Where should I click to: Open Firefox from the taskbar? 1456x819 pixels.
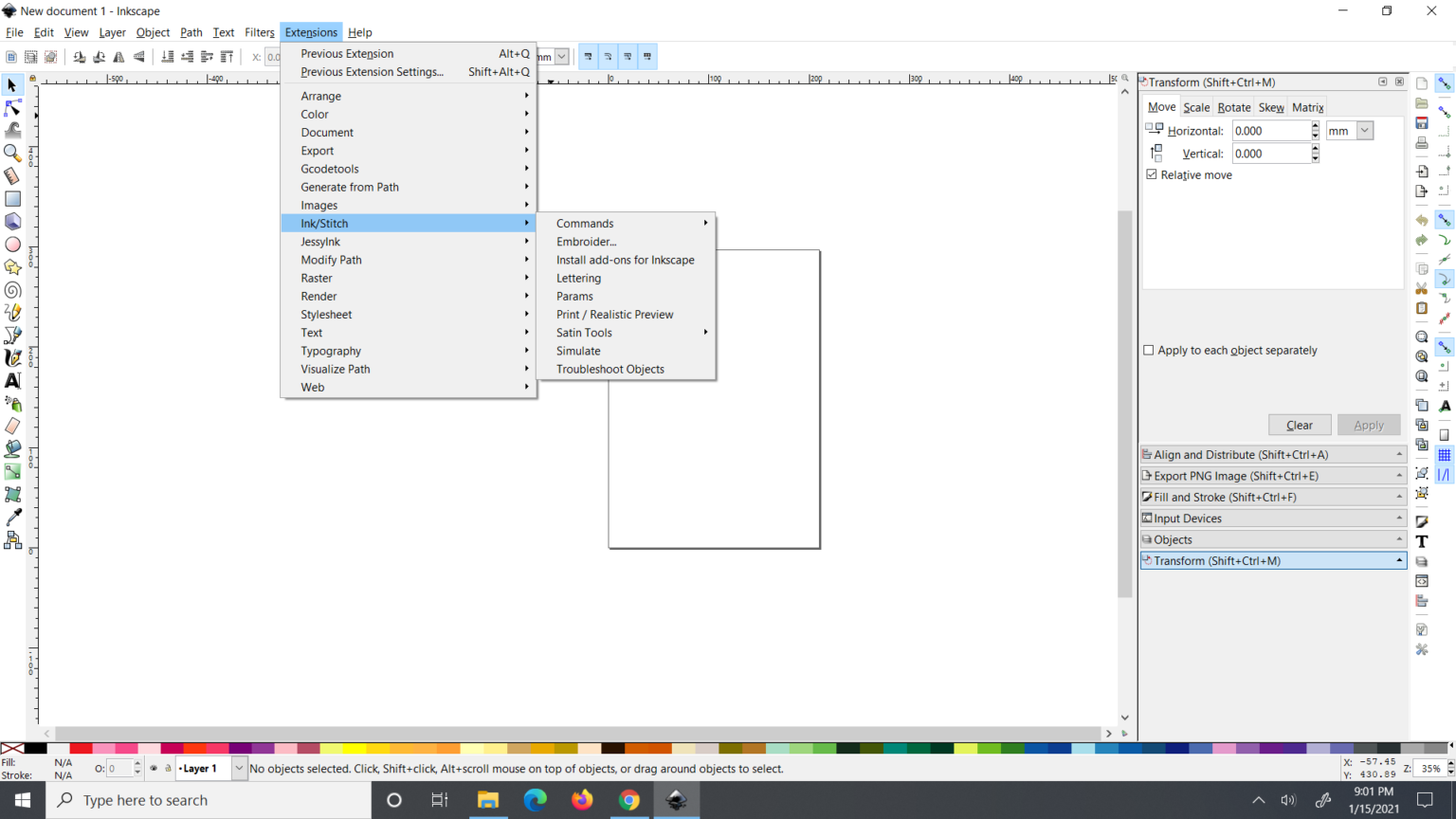(582, 800)
